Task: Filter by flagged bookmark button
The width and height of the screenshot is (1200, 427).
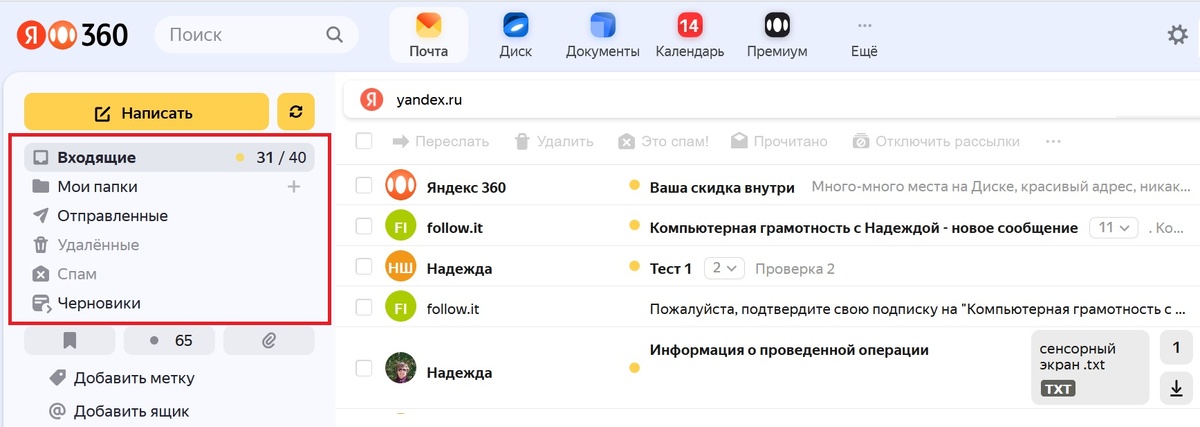Action: pos(69,341)
